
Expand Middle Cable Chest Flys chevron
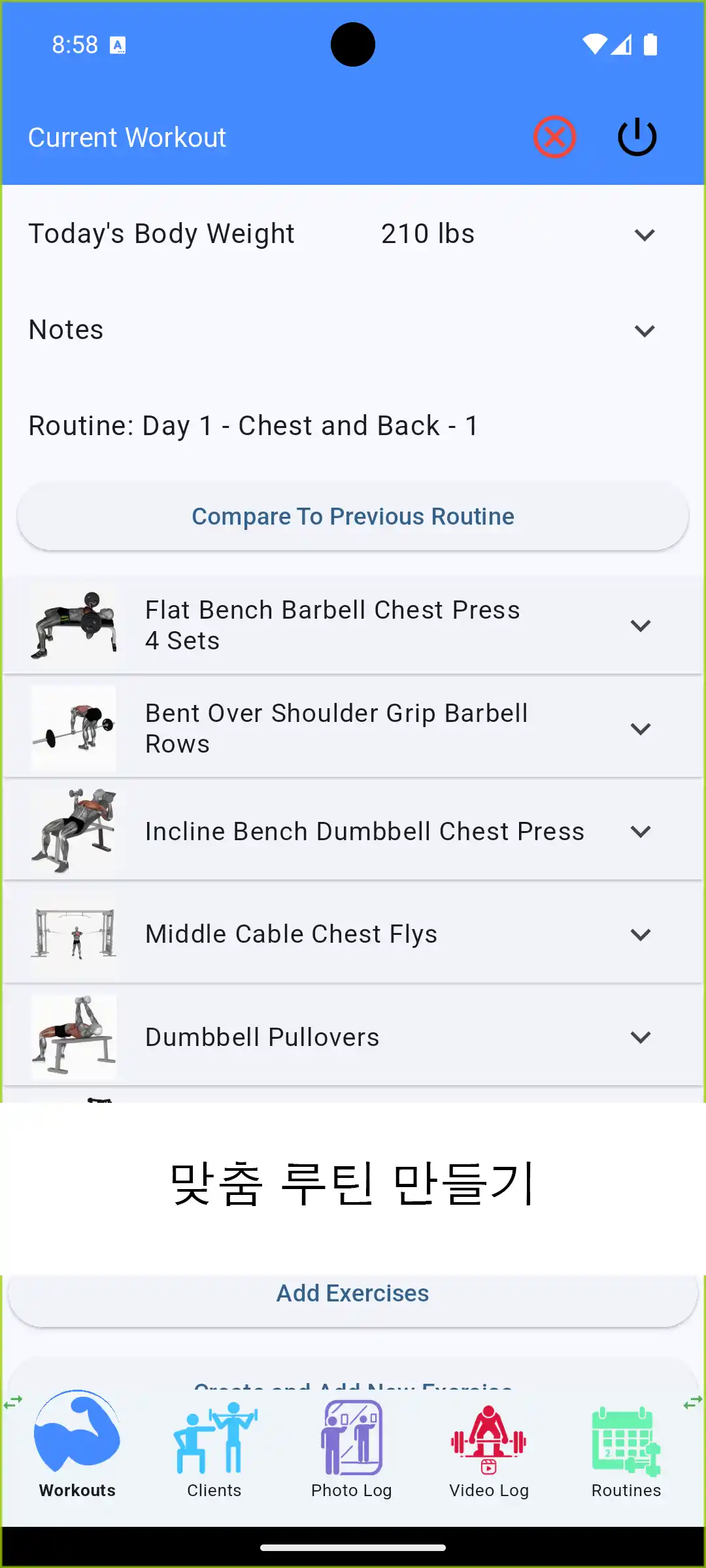(641, 934)
